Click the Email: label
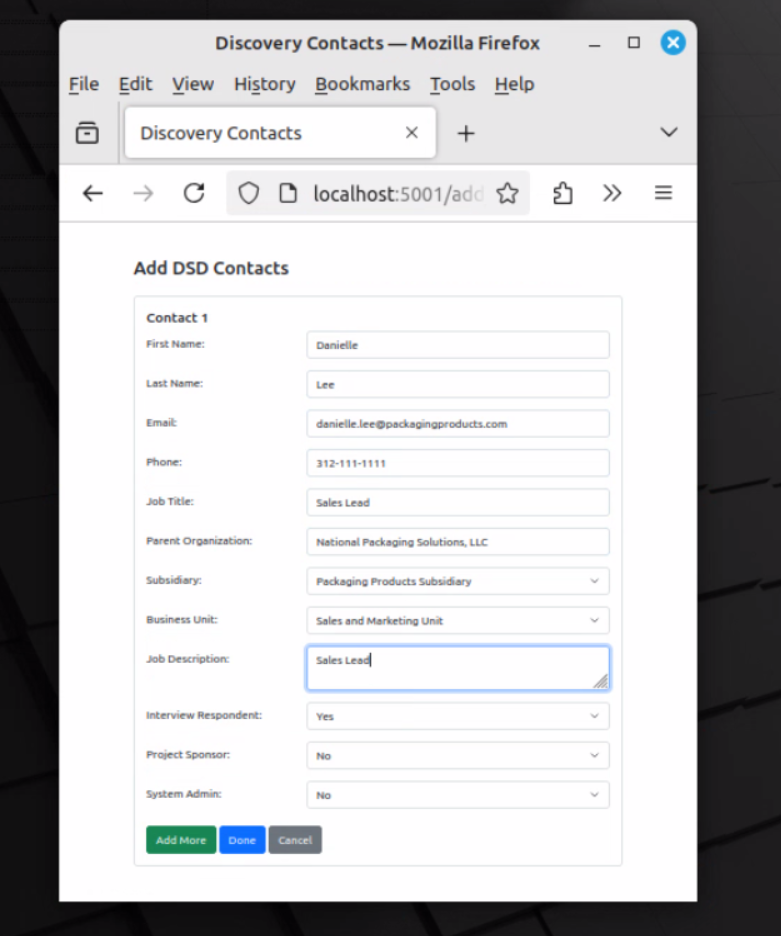The image size is (781, 936). 162,423
